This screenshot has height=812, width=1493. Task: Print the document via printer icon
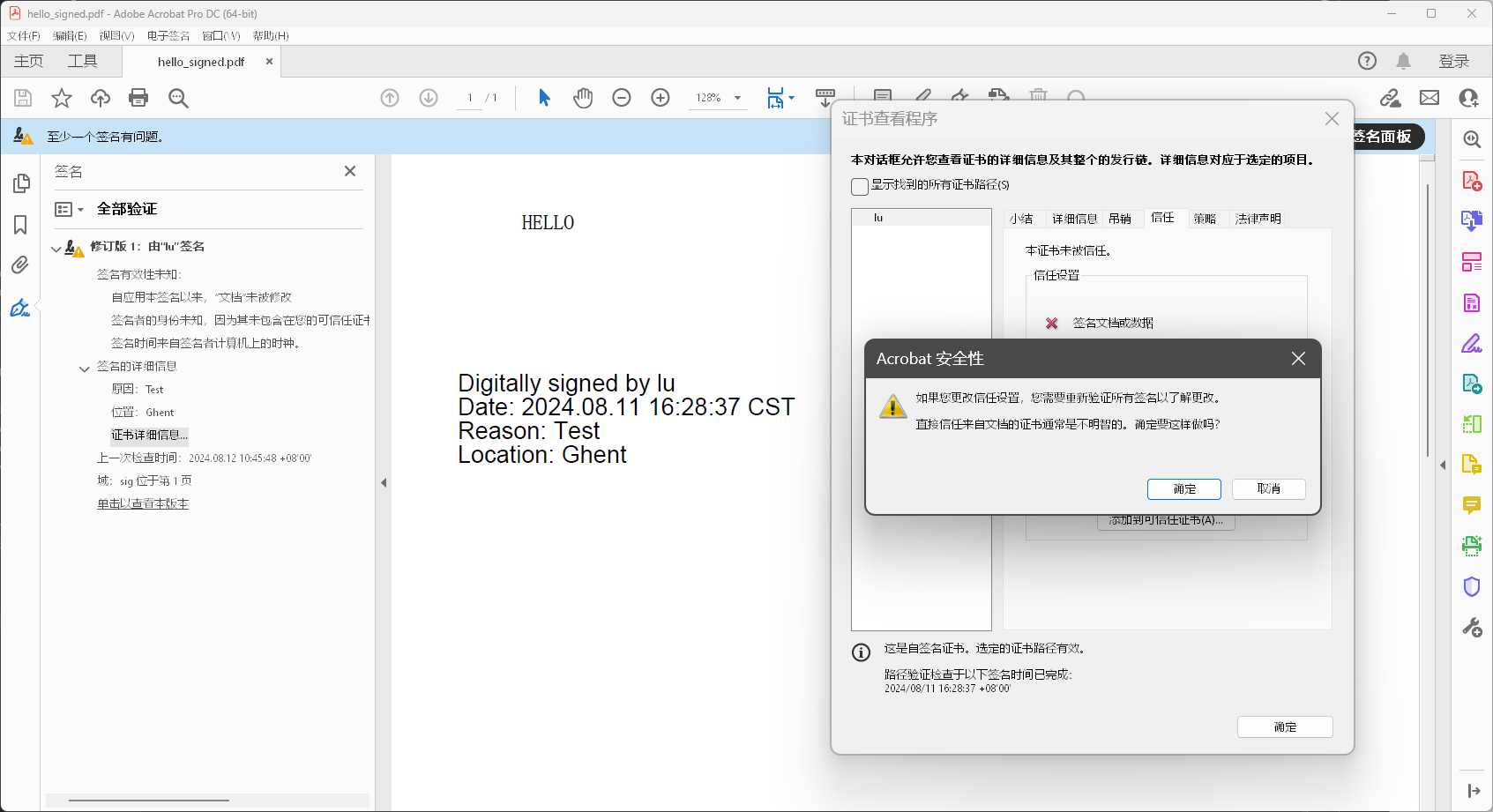(x=138, y=98)
